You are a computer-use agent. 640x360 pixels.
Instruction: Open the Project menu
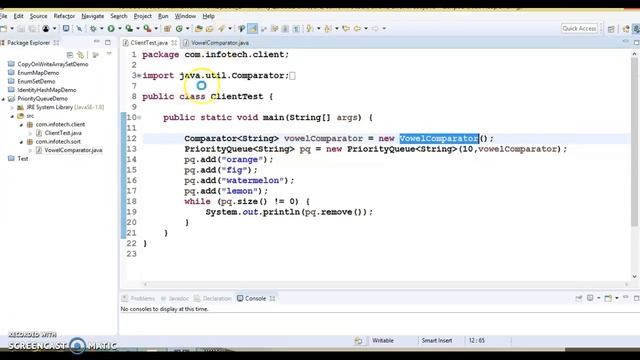pyautogui.click(x=142, y=16)
